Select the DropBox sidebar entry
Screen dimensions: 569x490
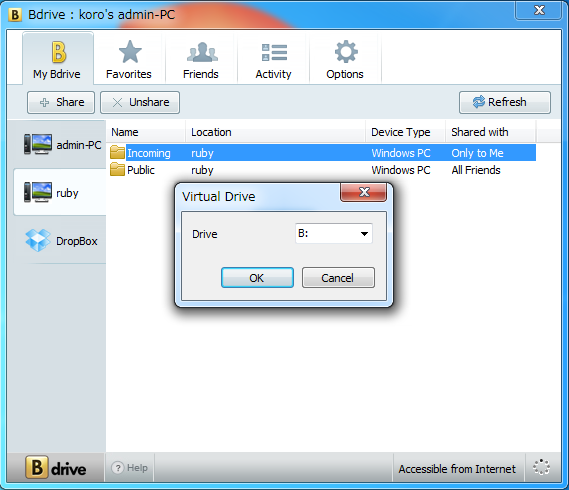pos(60,241)
